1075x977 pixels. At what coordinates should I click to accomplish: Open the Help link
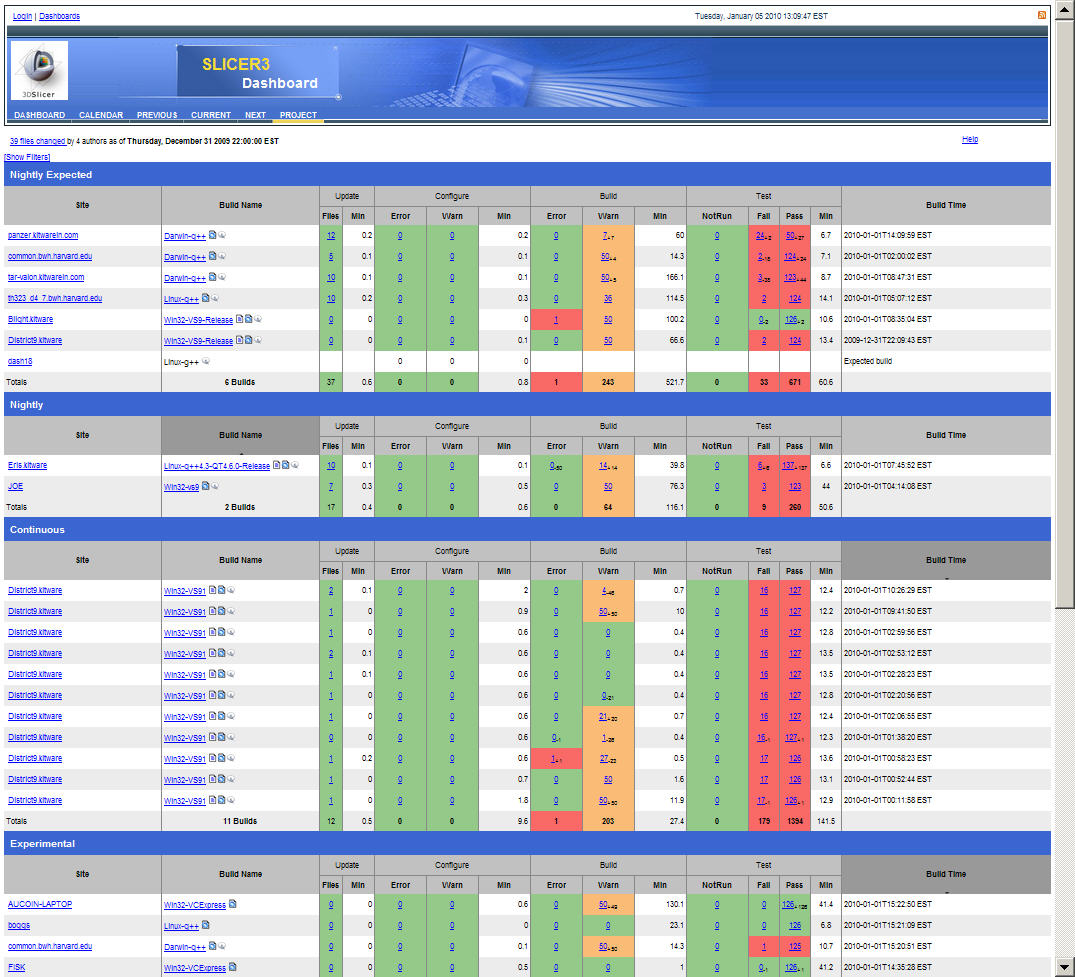tap(969, 140)
